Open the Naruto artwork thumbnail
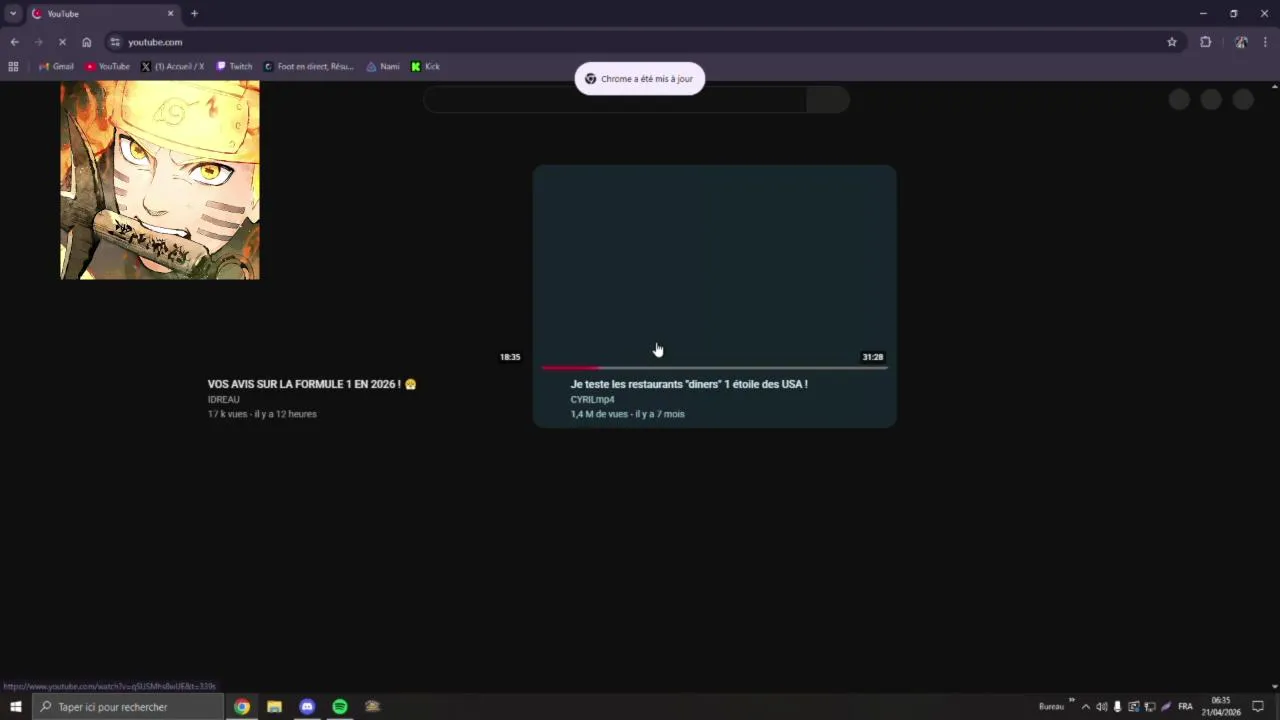 (160, 180)
